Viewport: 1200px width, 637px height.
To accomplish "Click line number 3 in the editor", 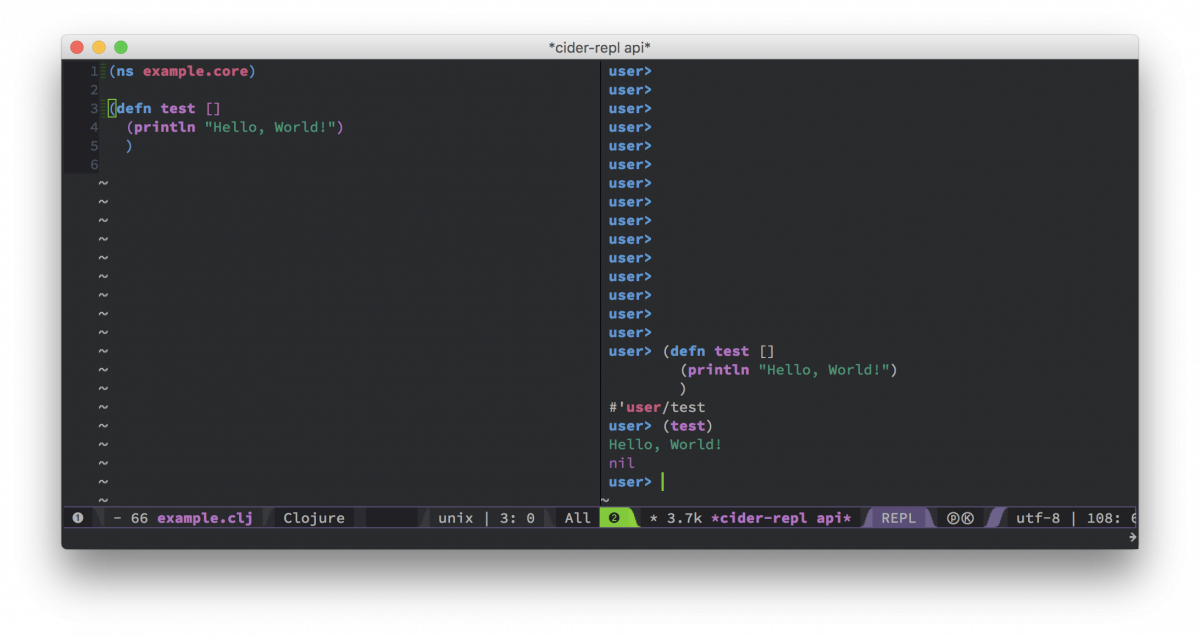I will (x=94, y=108).
